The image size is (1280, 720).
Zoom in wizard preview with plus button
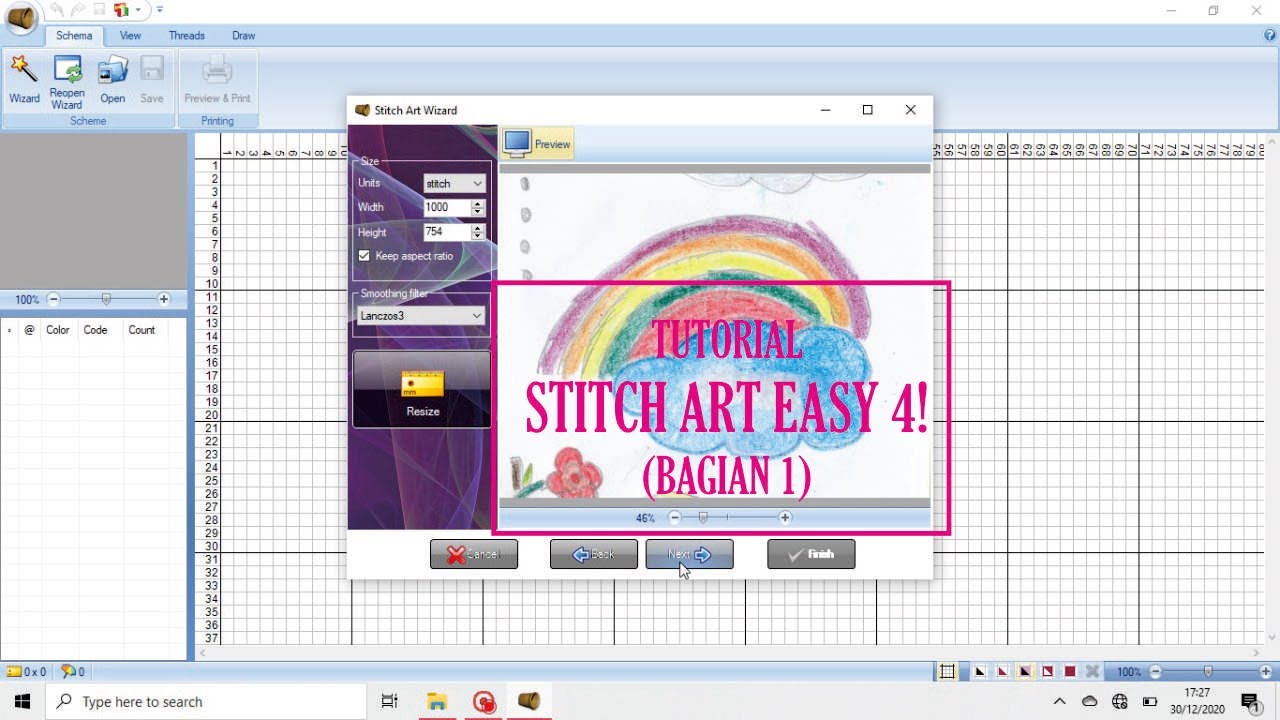(x=785, y=517)
